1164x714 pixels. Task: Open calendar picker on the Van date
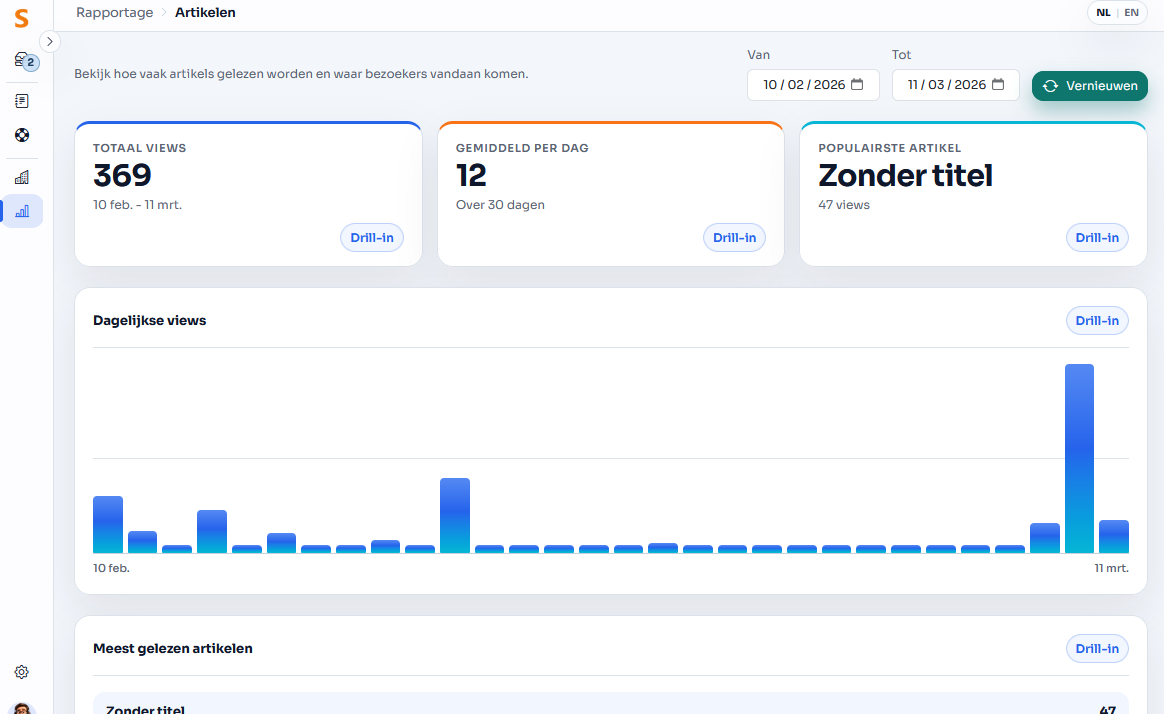coord(857,85)
